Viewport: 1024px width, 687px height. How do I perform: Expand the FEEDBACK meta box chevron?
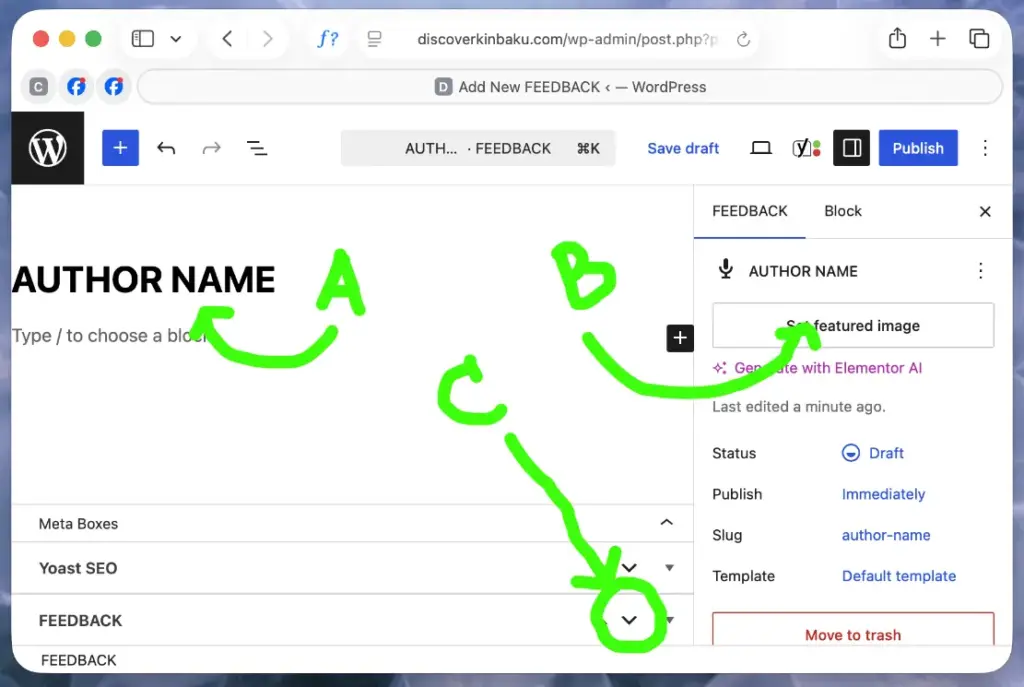click(x=629, y=620)
